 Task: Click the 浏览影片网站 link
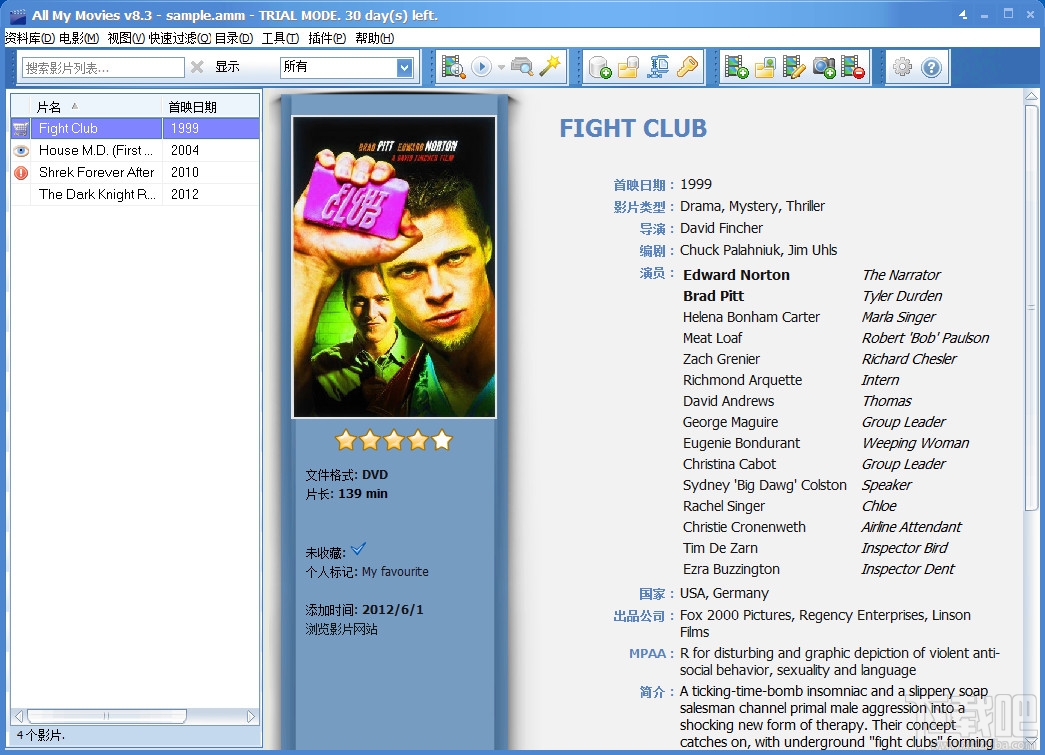click(x=341, y=629)
